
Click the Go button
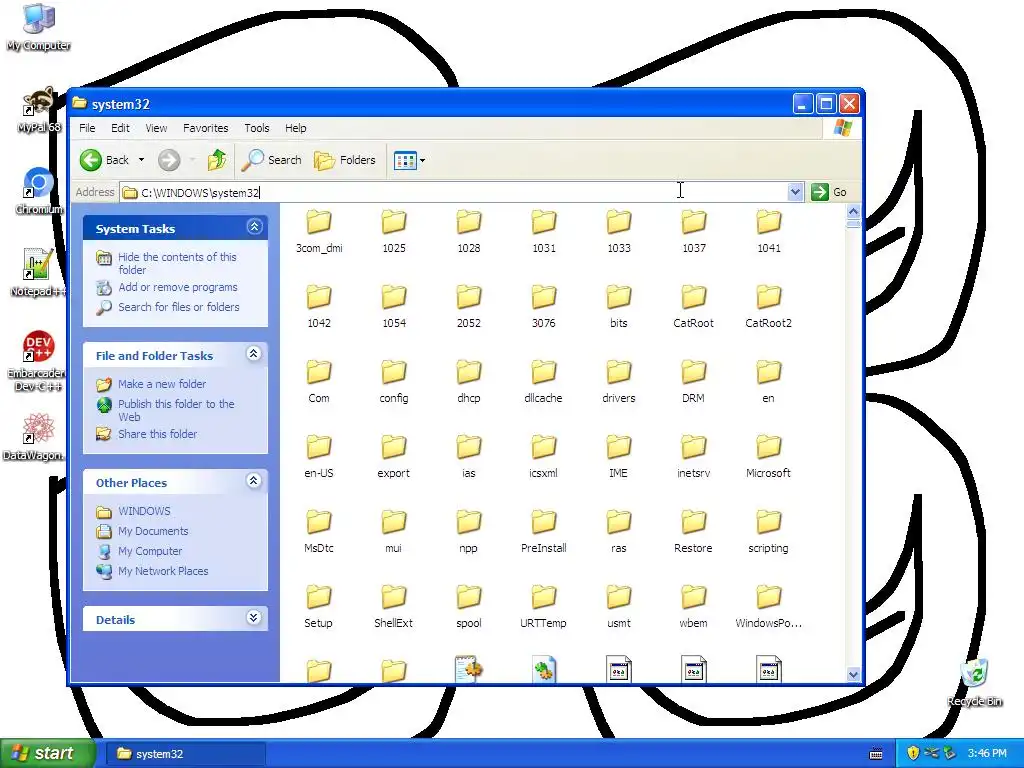coord(829,192)
